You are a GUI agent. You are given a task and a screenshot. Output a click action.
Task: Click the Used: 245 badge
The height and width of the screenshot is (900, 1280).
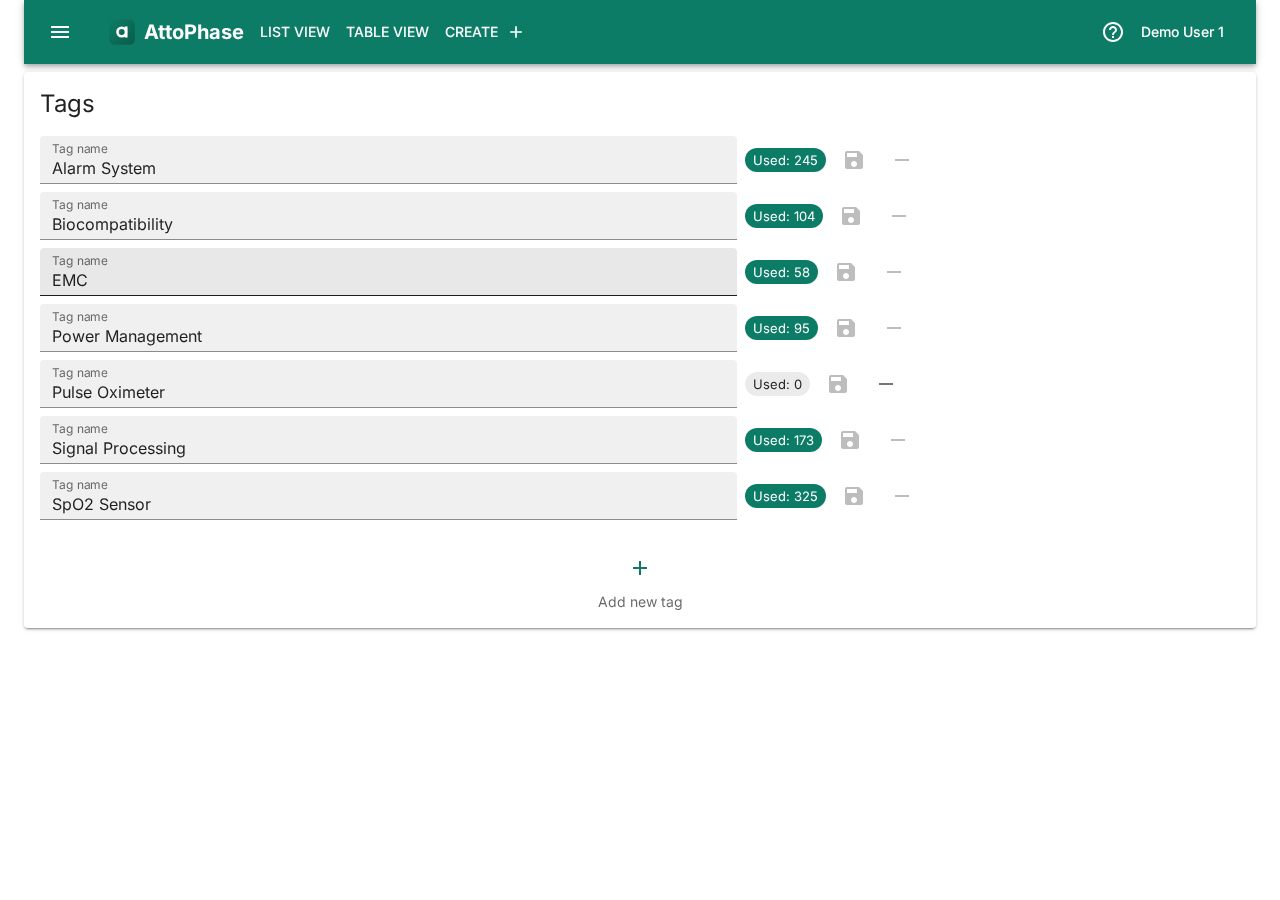click(785, 160)
